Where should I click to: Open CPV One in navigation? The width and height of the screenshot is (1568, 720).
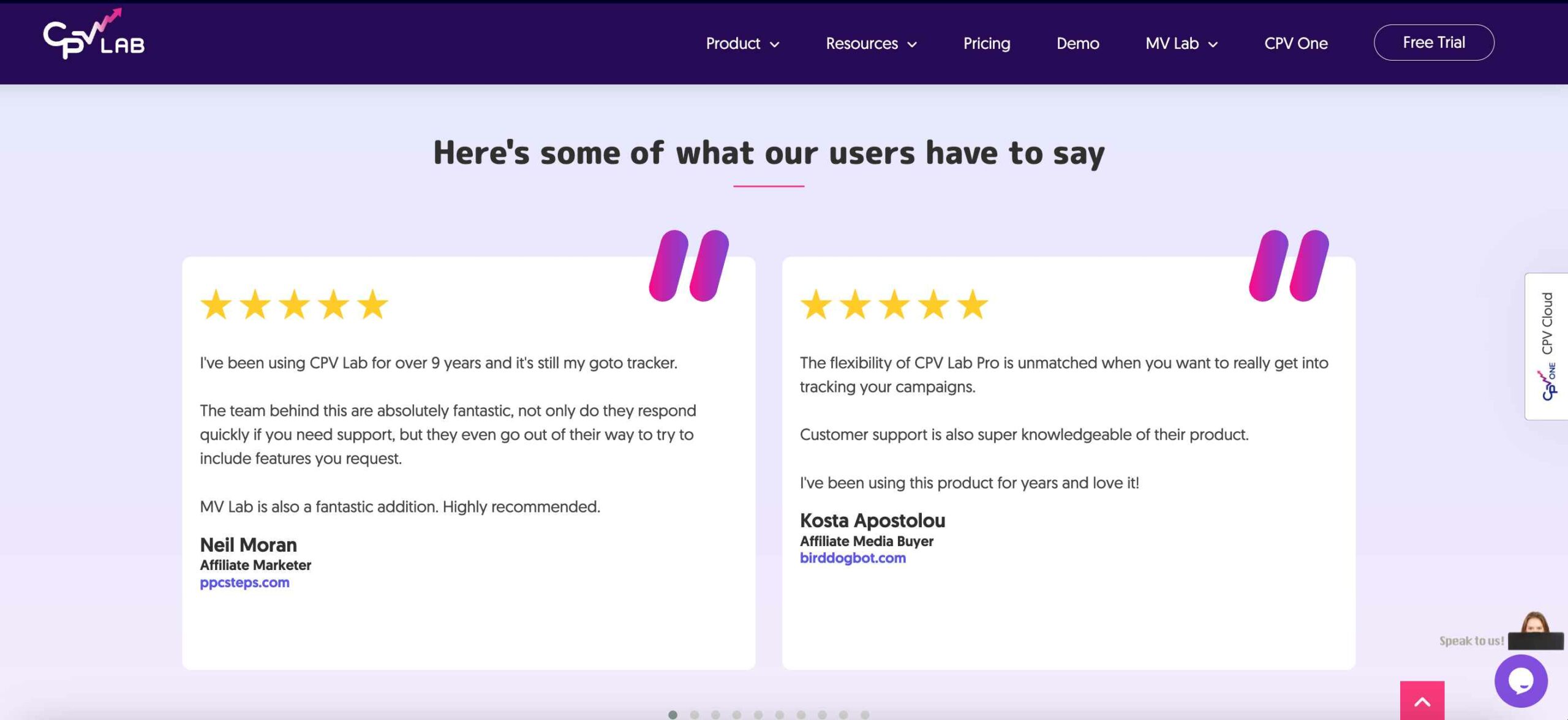click(x=1295, y=43)
